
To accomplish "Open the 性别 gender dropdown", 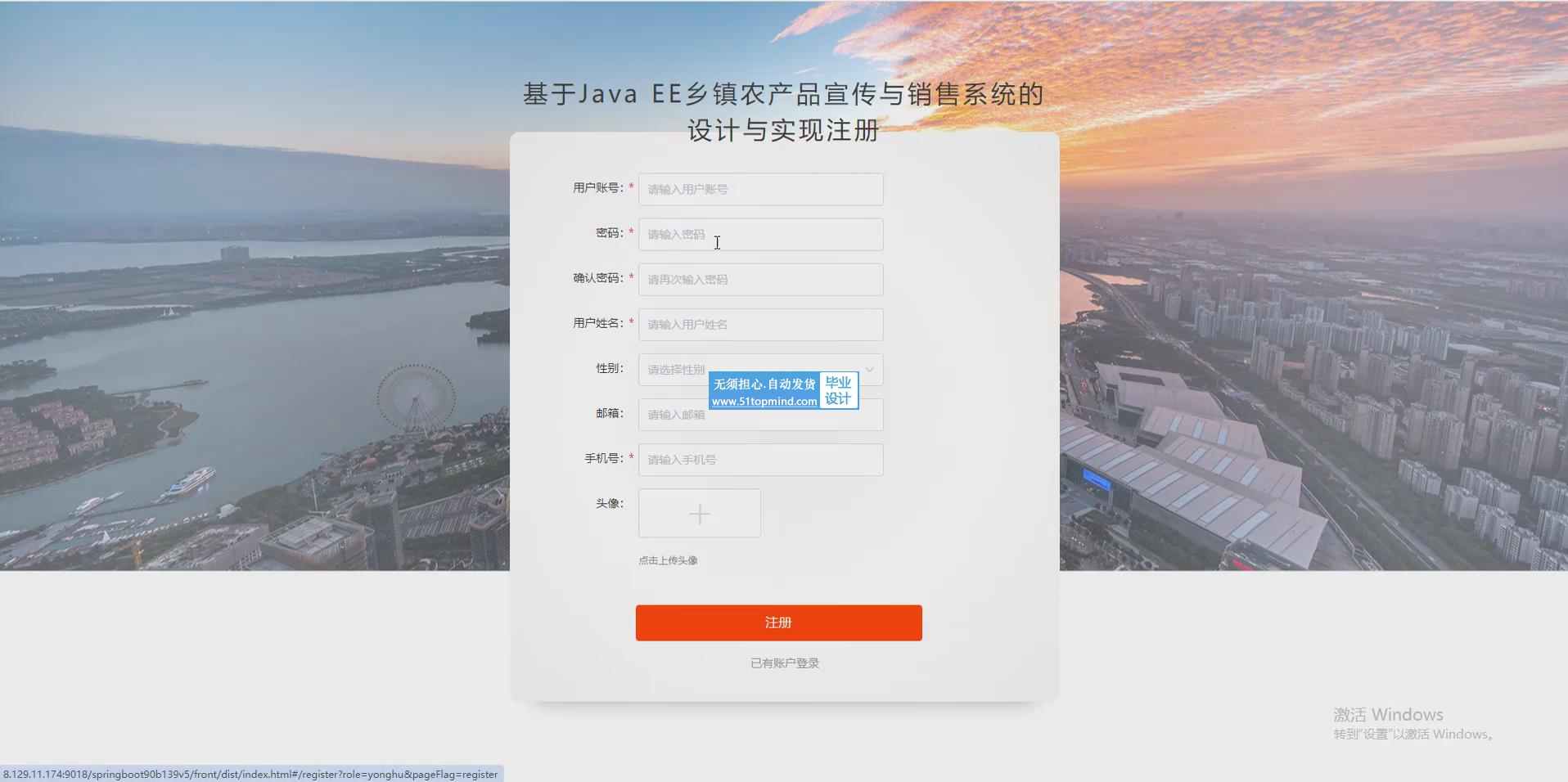I will (760, 369).
